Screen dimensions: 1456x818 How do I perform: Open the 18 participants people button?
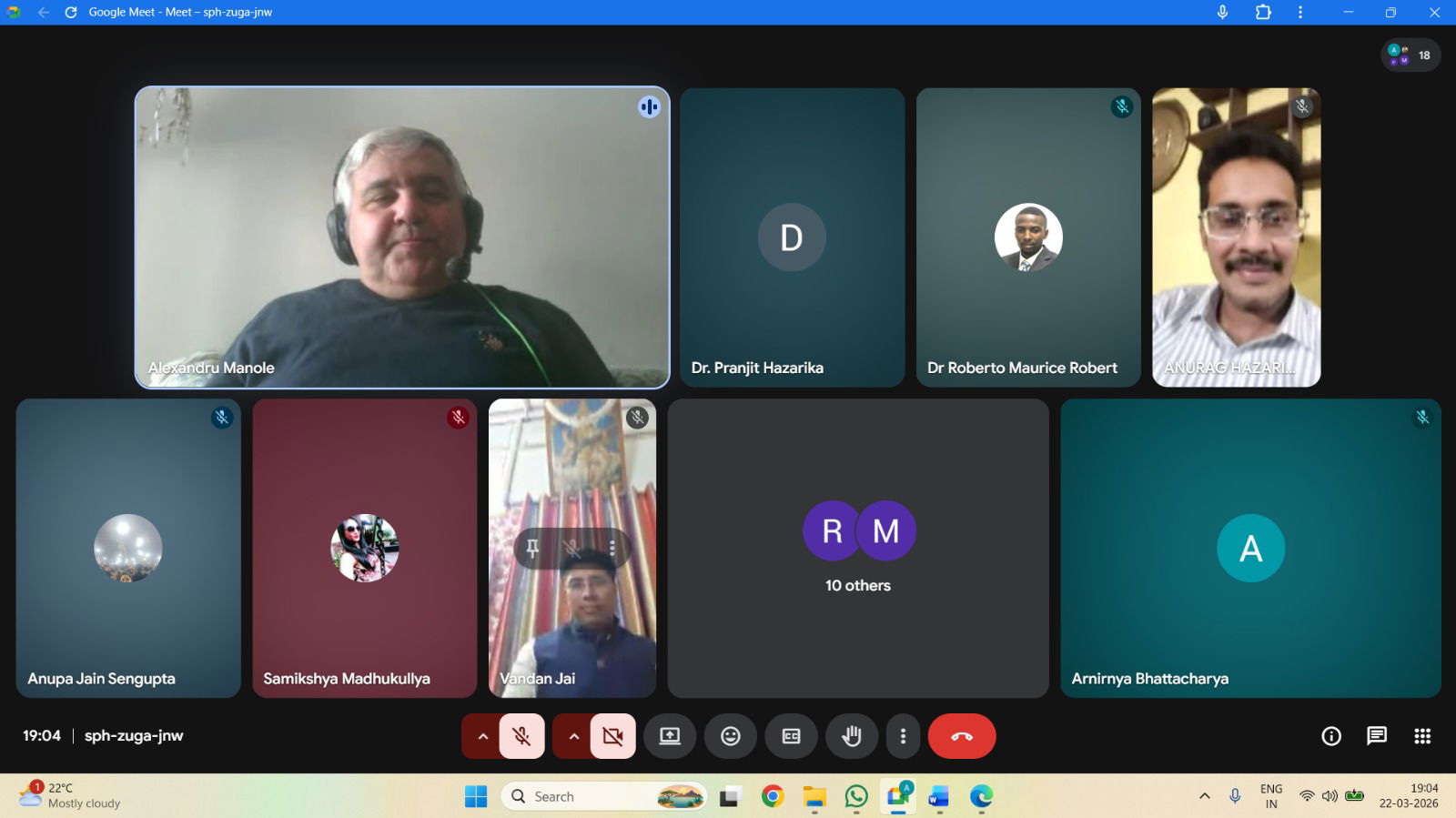[x=1410, y=56]
